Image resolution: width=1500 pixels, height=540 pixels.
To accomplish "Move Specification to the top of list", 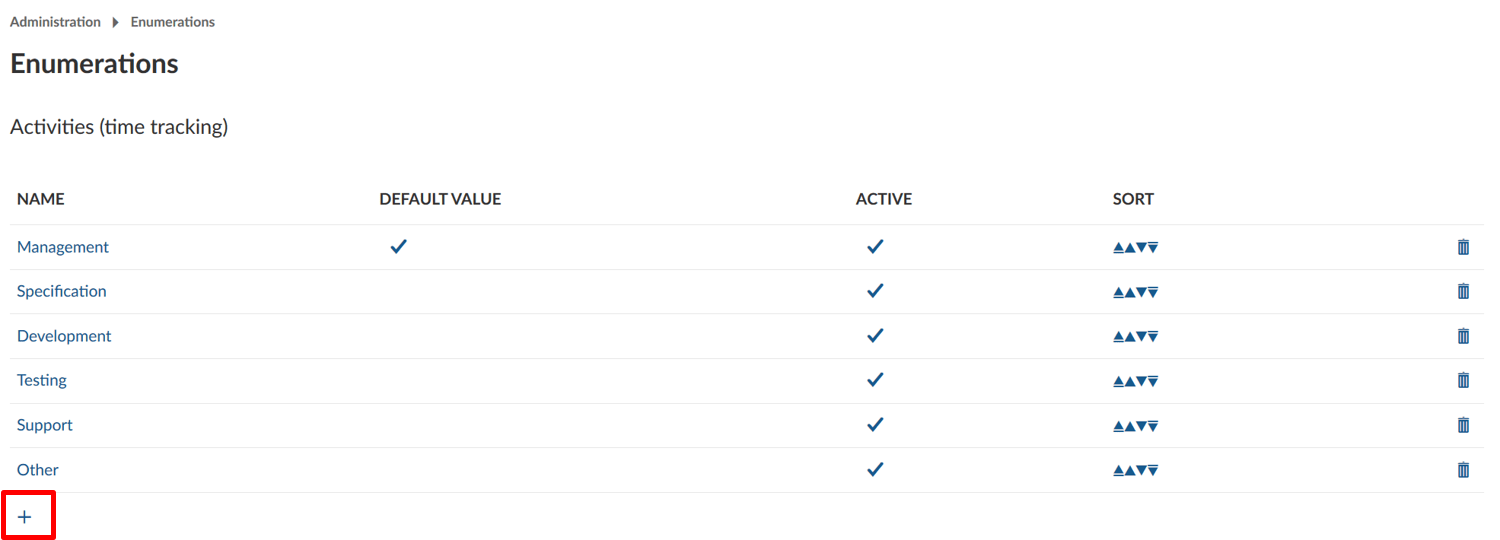I will click(1118, 292).
